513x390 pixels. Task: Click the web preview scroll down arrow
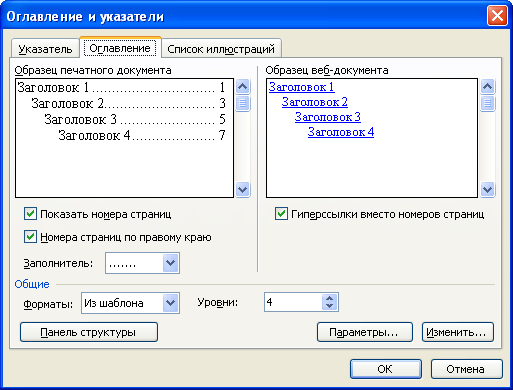pyautogui.click(x=487, y=190)
